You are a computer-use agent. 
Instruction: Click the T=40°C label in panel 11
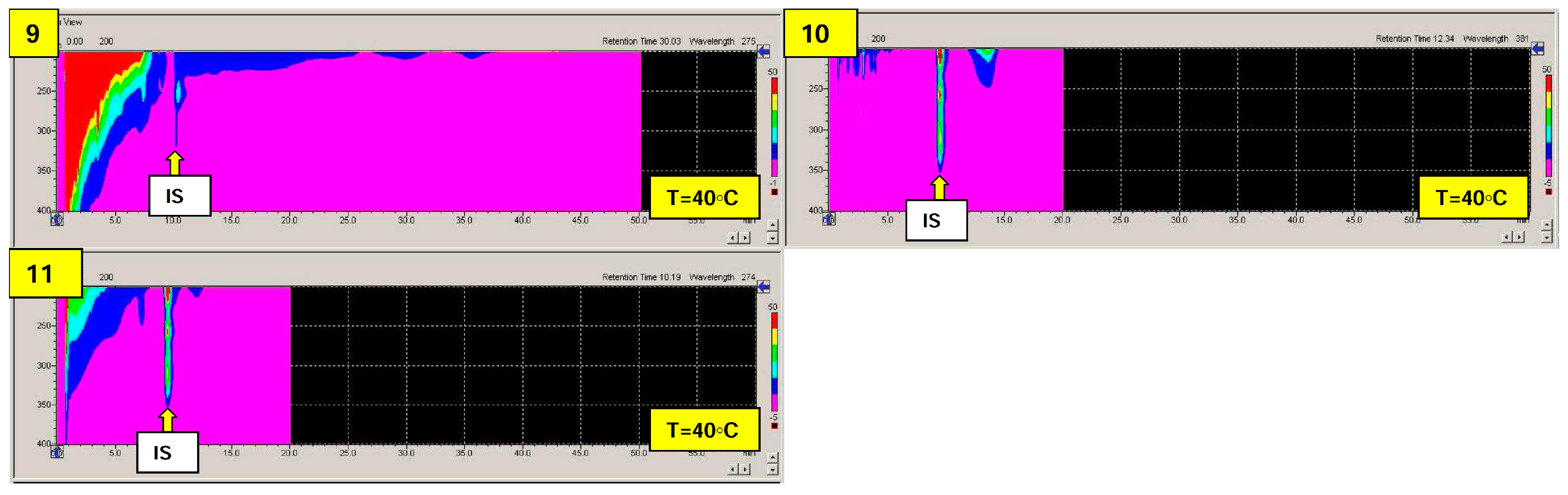point(703,430)
